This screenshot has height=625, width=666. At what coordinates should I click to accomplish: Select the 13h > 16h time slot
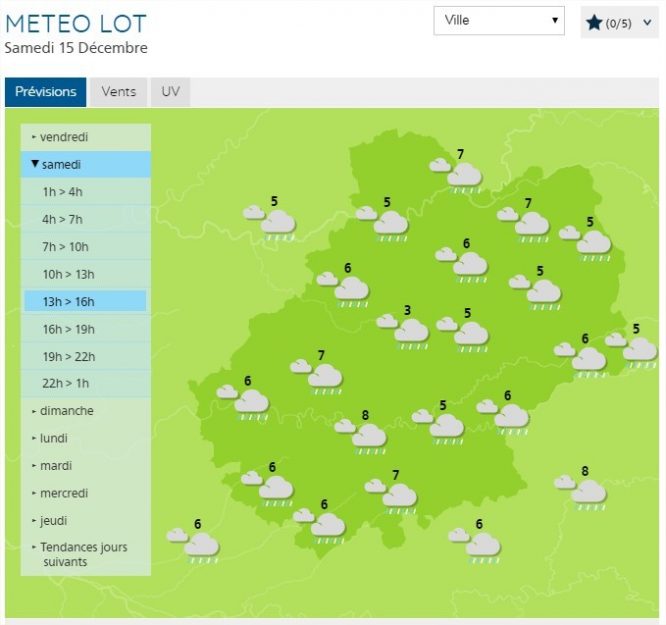pos(86,302)
